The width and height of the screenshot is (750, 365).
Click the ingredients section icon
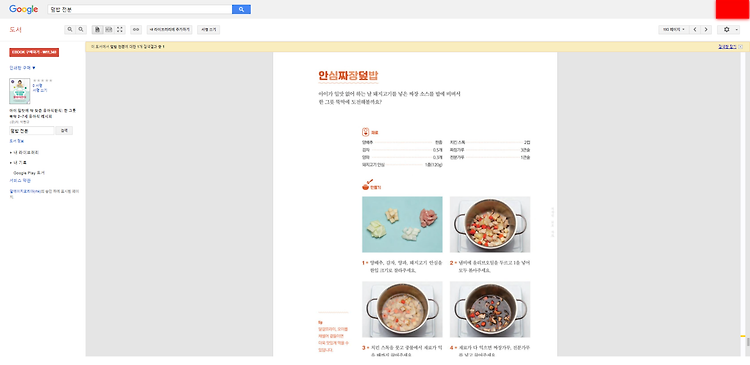365,133
